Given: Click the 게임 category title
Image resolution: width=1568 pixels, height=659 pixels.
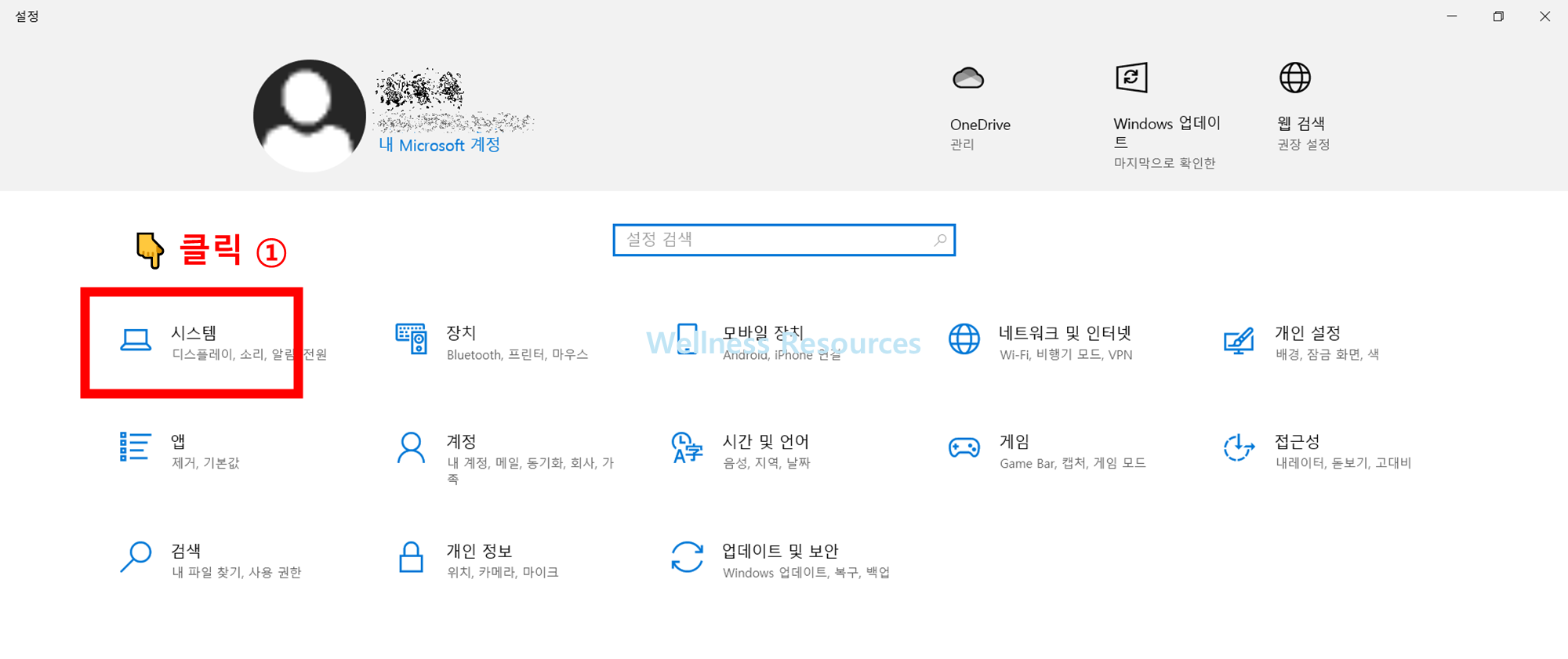Looking at the screenshot, I should (1014, 441).
